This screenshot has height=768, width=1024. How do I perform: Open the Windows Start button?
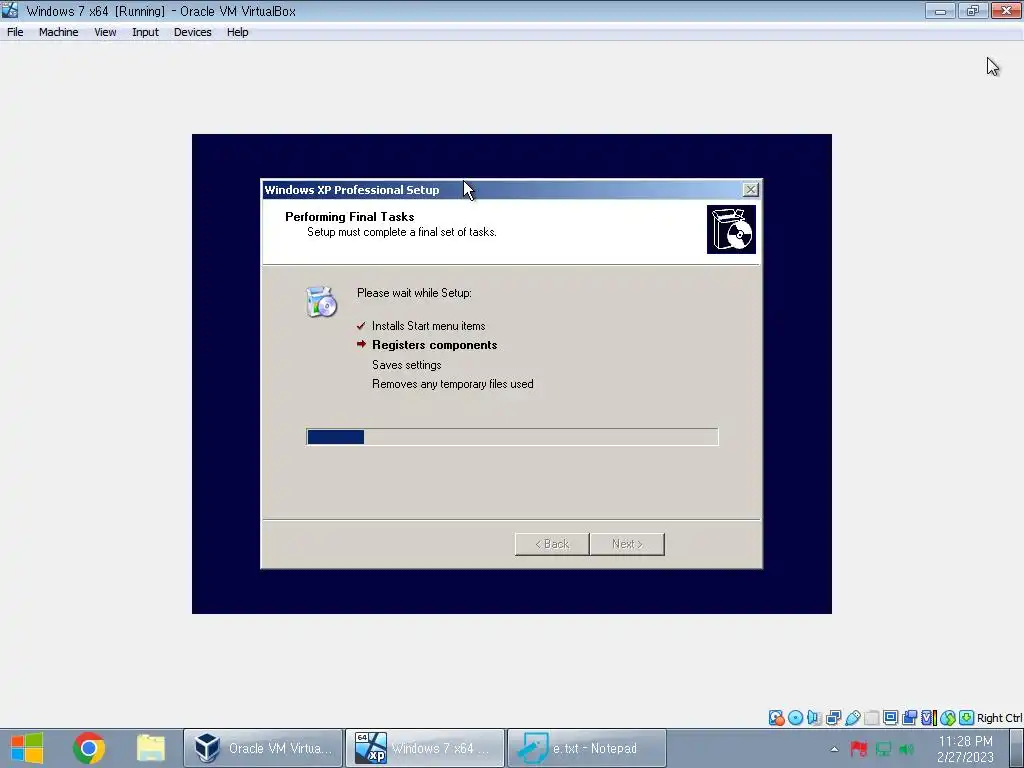27,748
